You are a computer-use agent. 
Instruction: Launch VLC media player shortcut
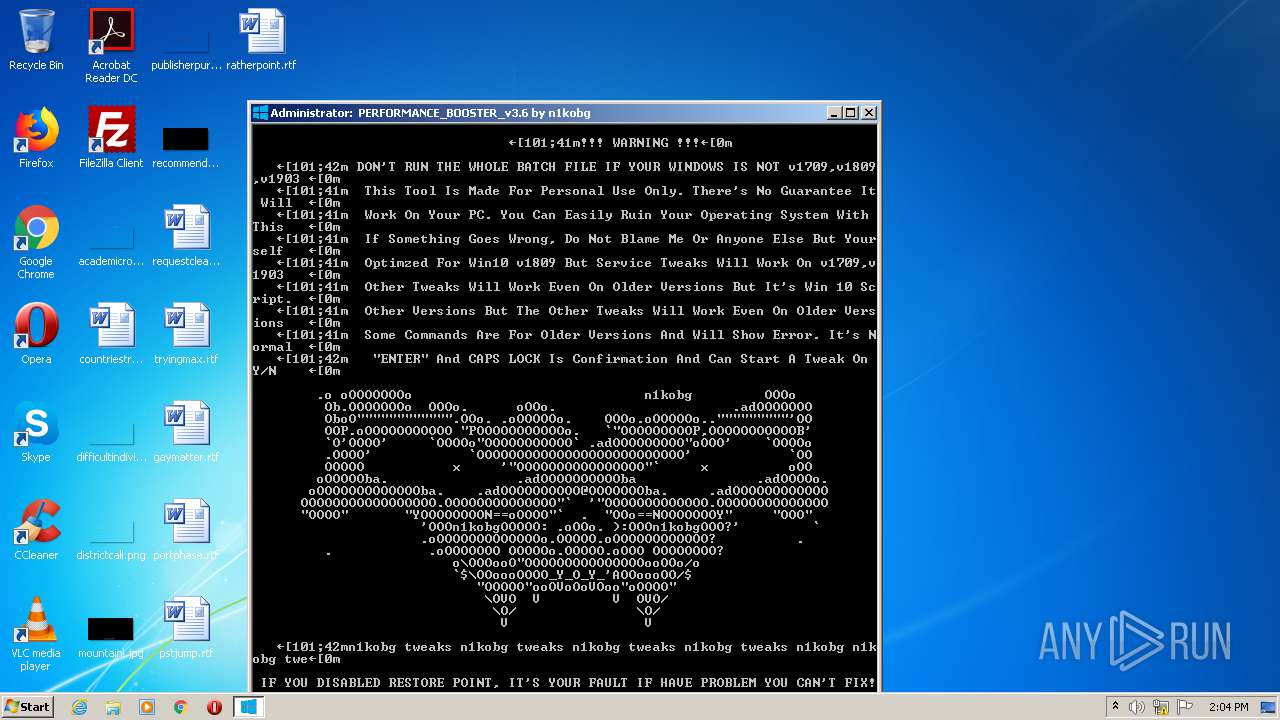[x=36, y=634]
